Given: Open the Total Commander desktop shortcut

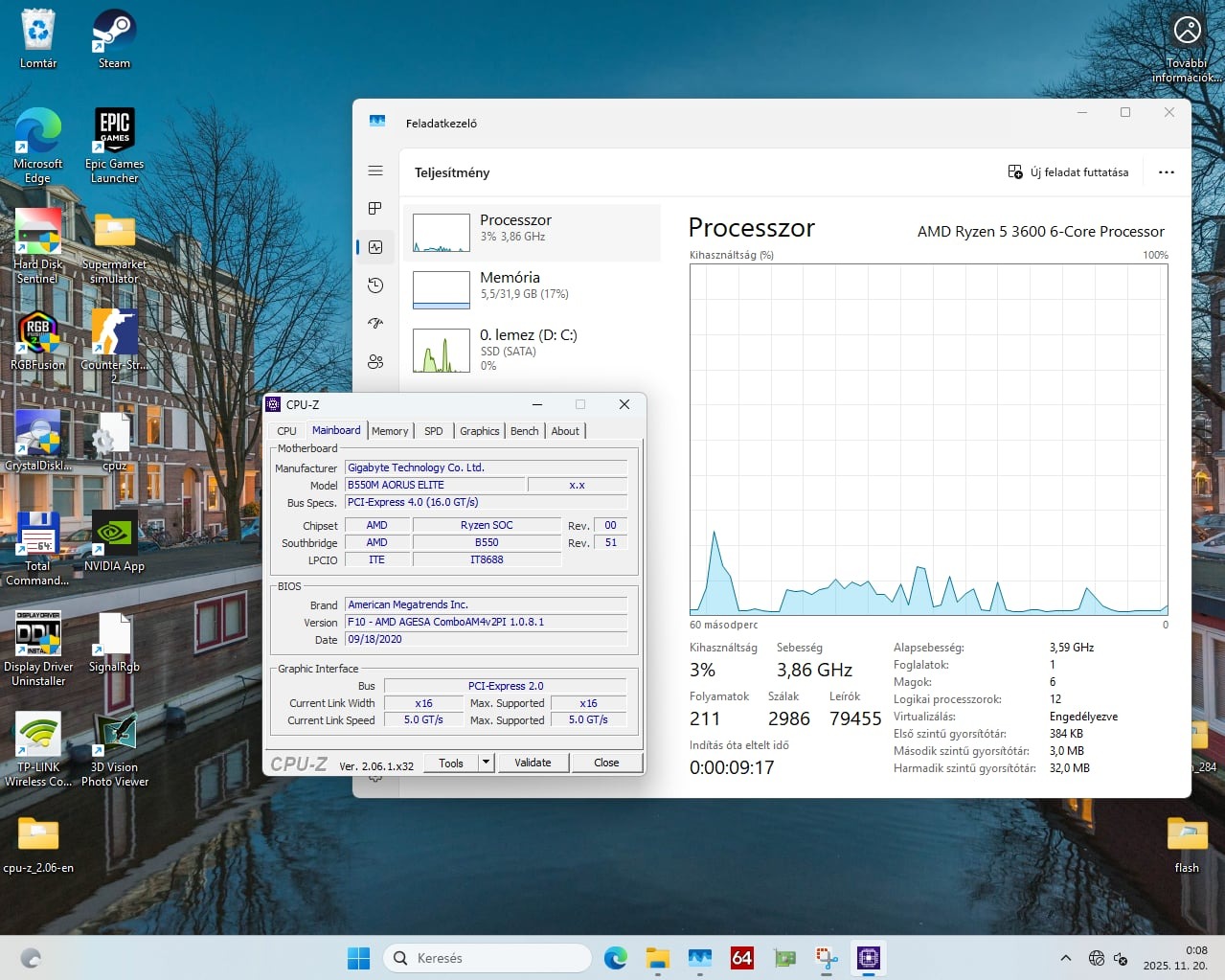Looking at the screenshot, I should [x=38, y=548].
